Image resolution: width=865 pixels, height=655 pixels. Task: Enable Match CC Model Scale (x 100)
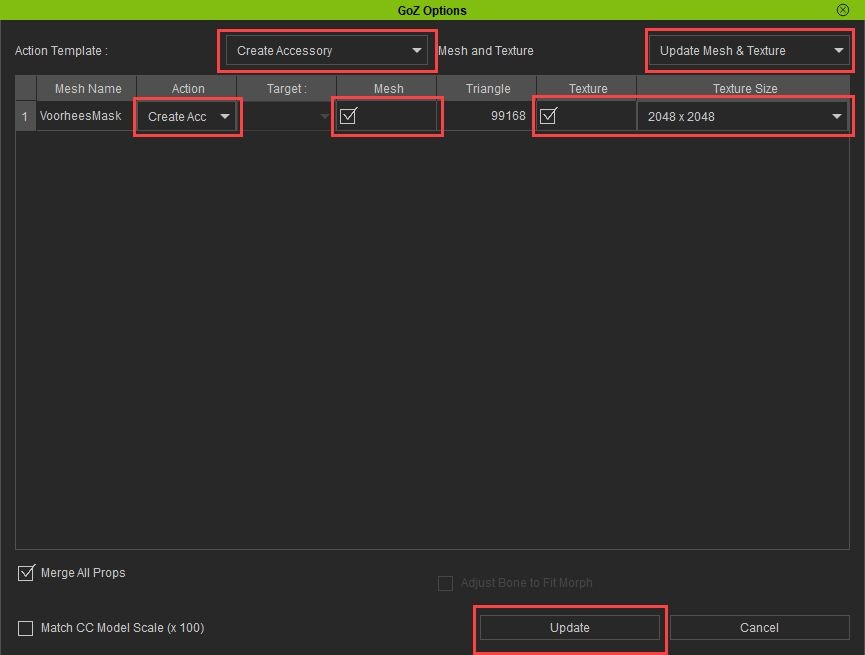point(26,629)
